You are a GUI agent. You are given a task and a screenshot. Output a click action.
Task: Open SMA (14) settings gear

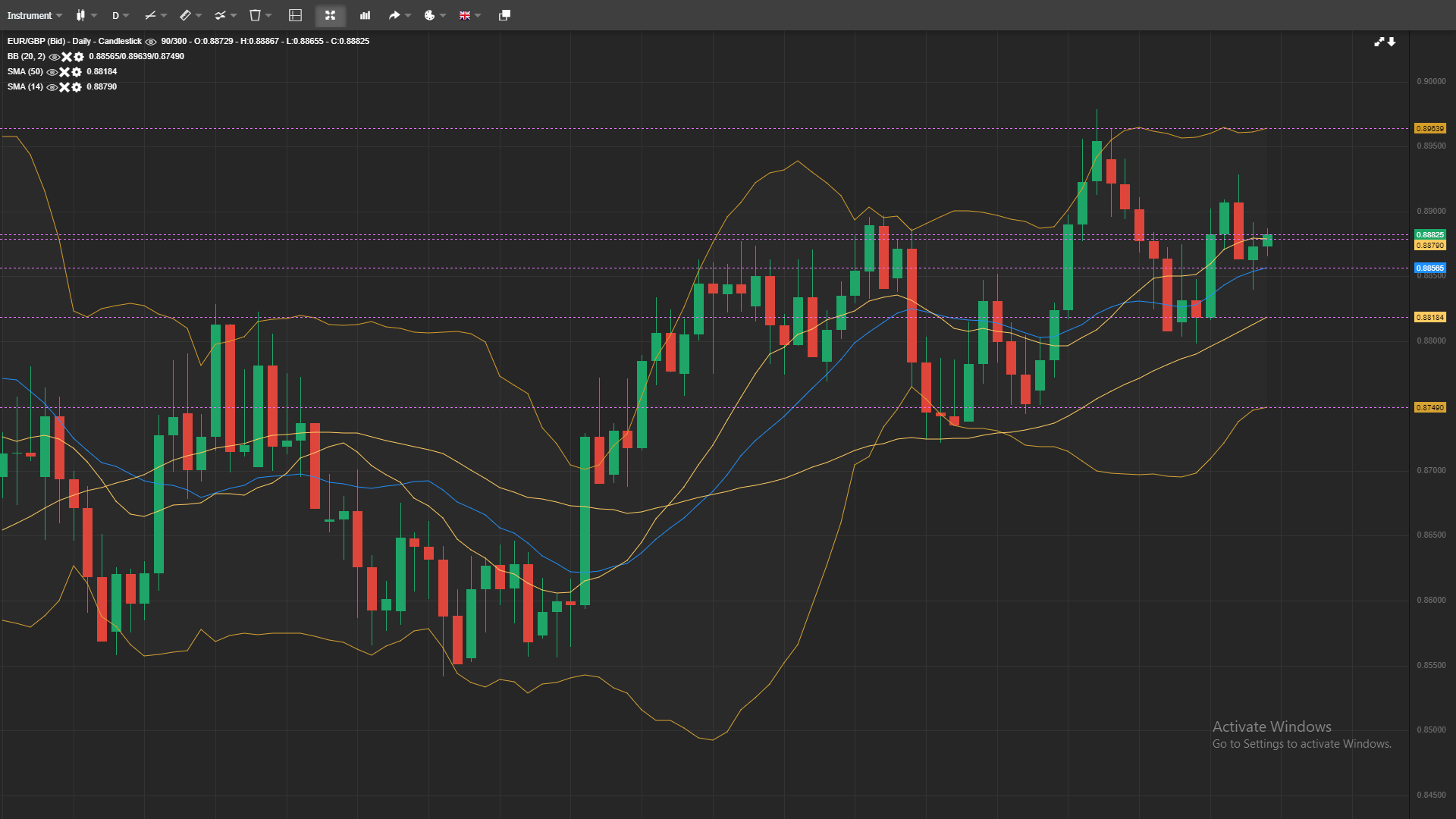tap(77, 87)
